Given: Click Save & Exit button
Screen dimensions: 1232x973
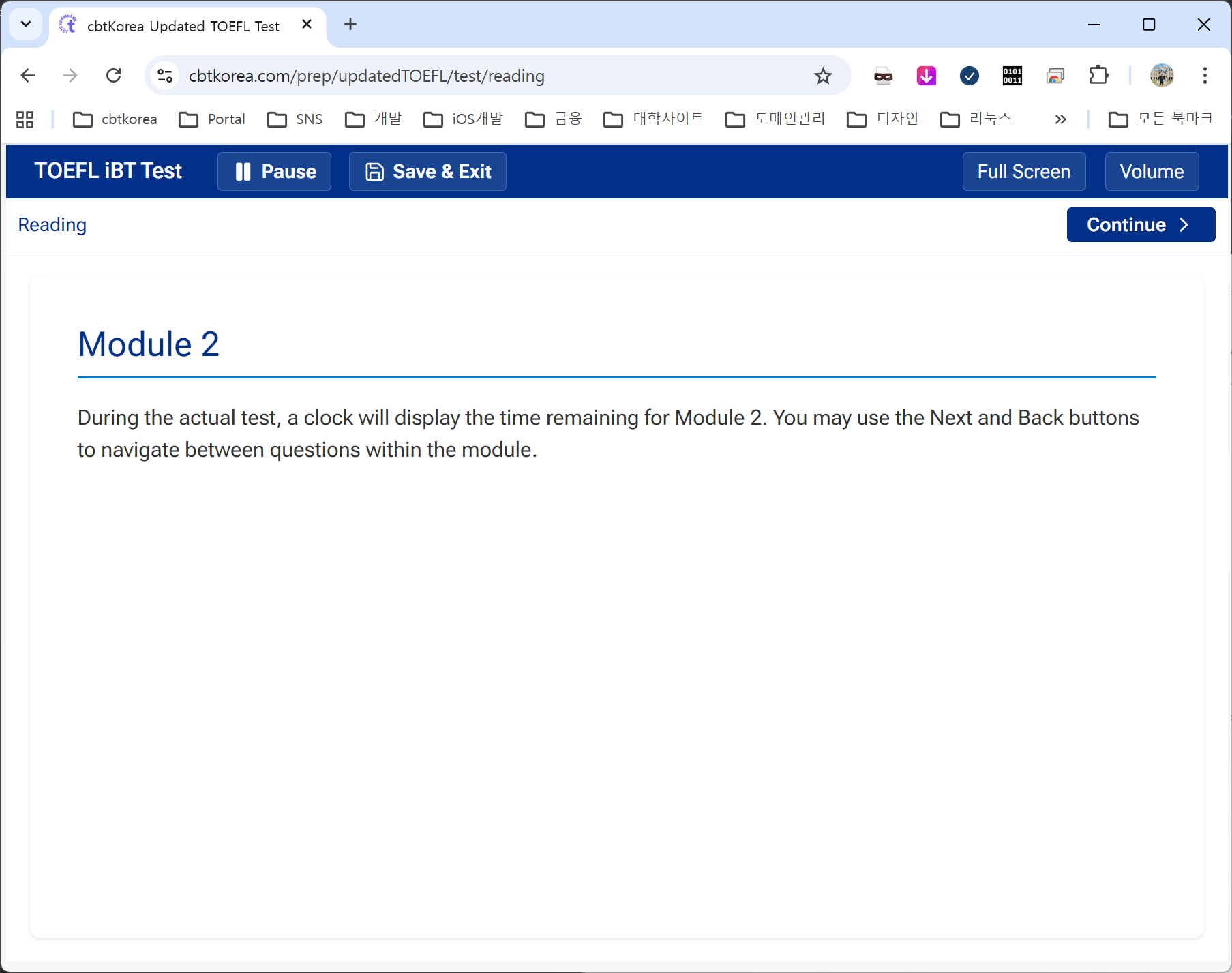Looking at the screenshot, I should pyautogui.click(x=427, y=171).
